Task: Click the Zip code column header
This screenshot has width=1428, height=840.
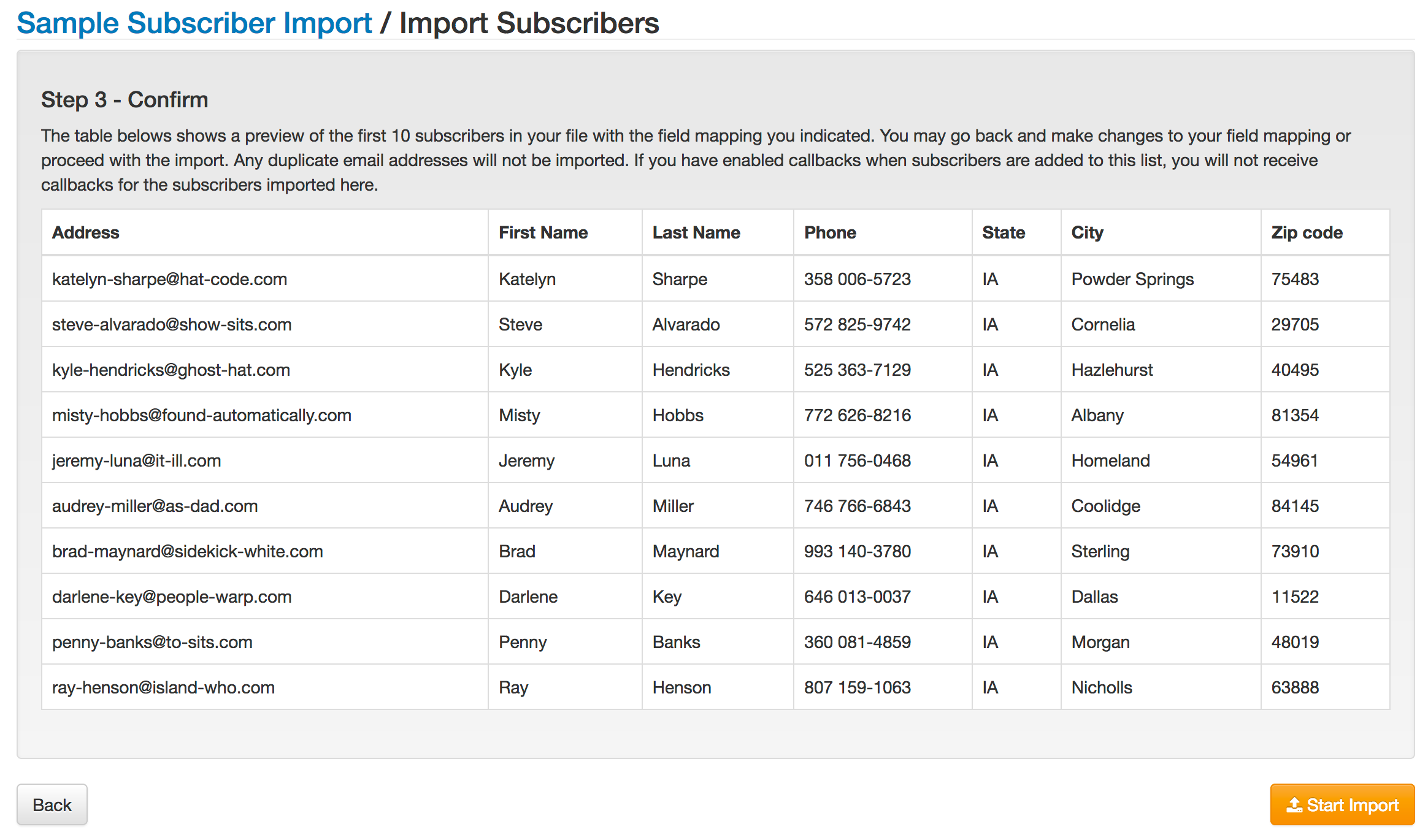Action: point(1307,233)
